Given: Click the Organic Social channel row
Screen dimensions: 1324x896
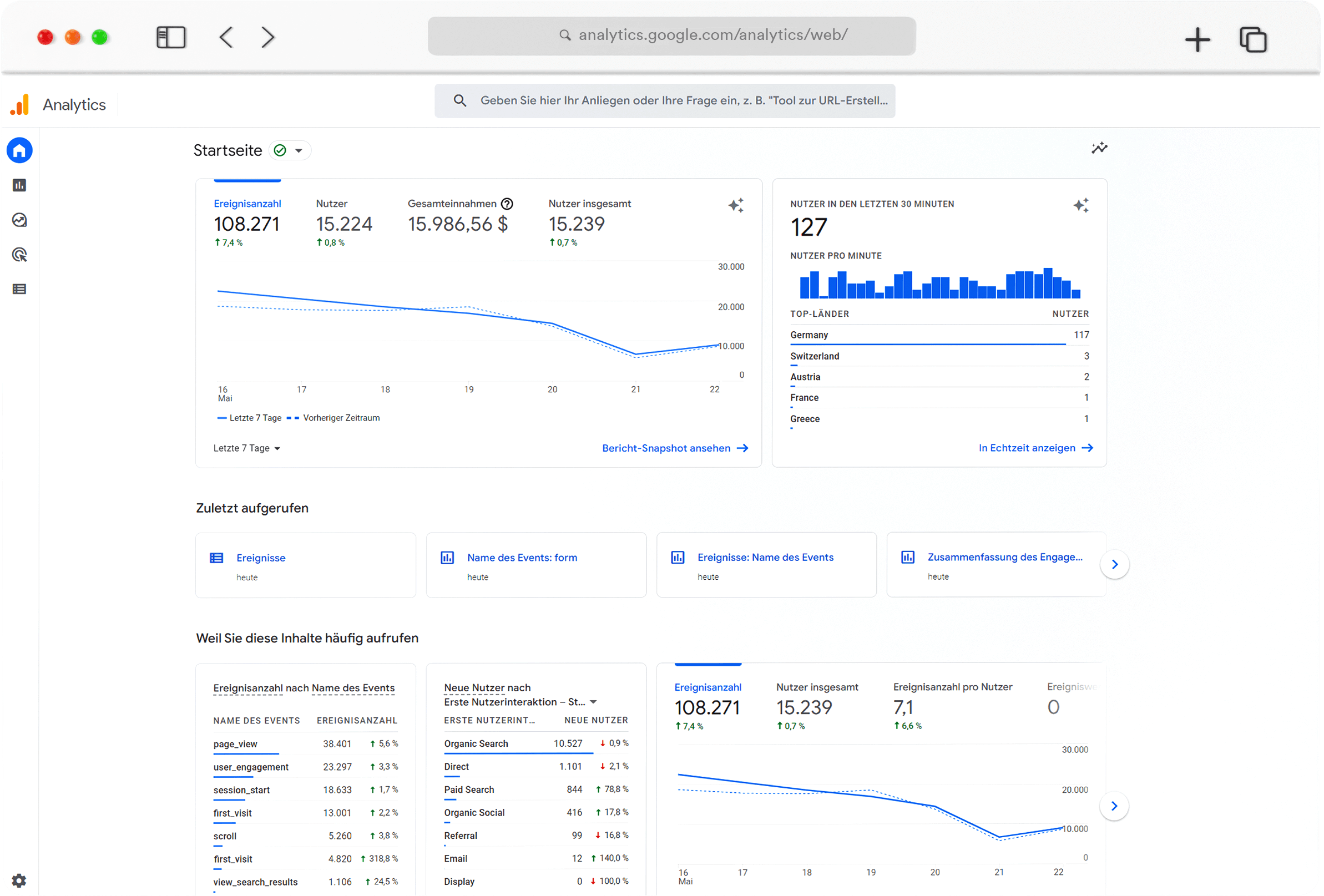Looking at the screenshot, I should coord(536,813).
